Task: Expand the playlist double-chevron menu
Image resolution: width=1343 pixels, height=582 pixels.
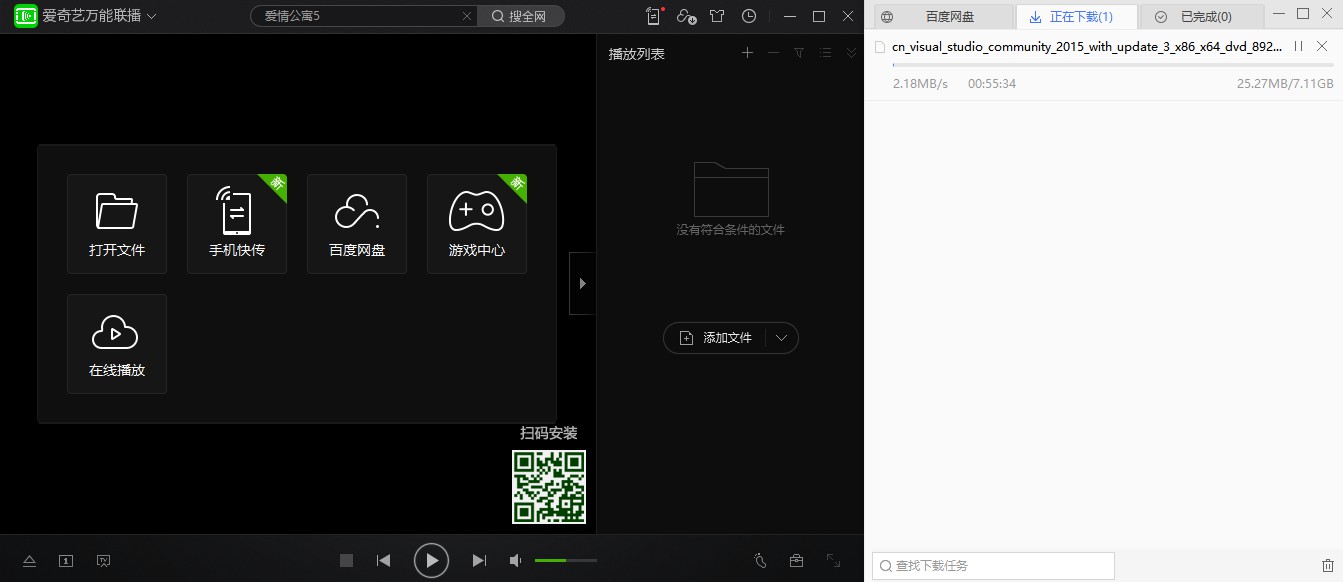Action: click(851, 53)
